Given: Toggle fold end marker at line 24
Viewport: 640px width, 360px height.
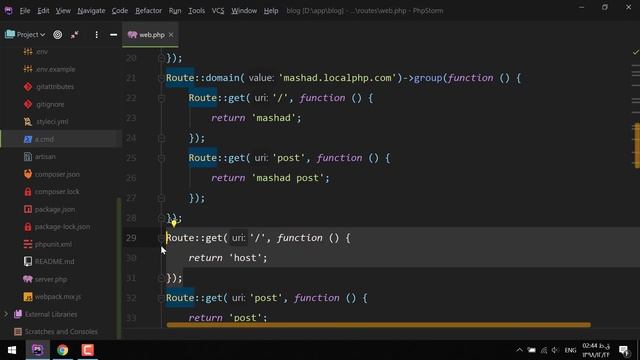Looking at the screenshot, I should [x=161, y=138].
